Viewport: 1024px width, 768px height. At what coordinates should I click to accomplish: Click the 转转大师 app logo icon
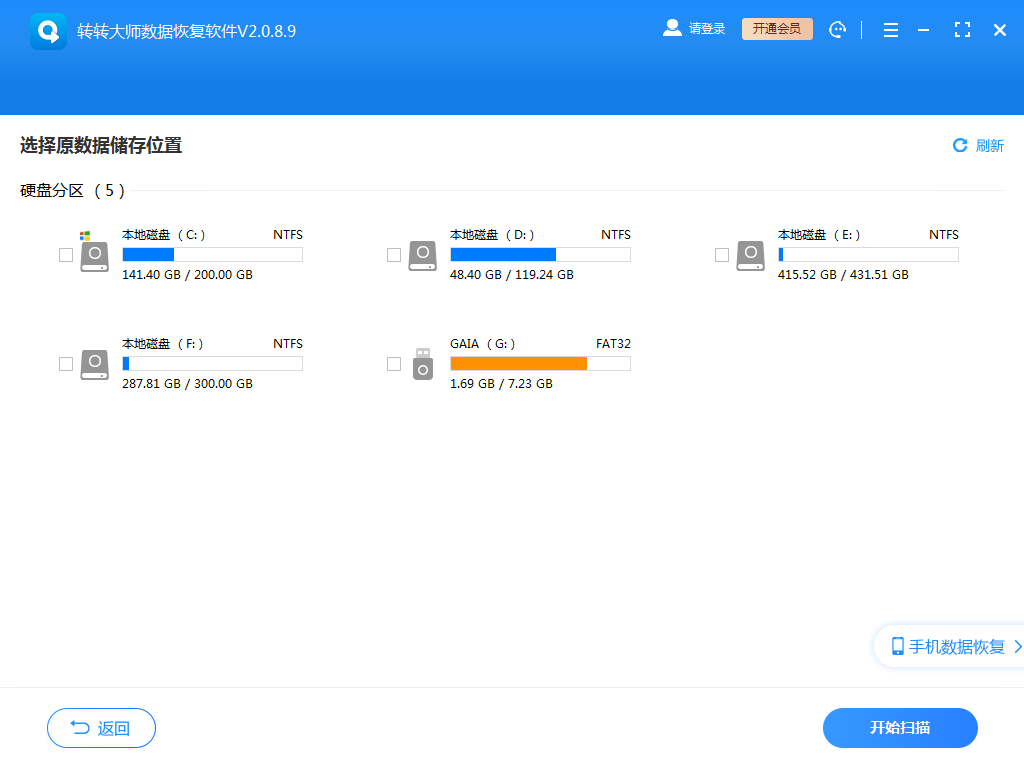47,29
